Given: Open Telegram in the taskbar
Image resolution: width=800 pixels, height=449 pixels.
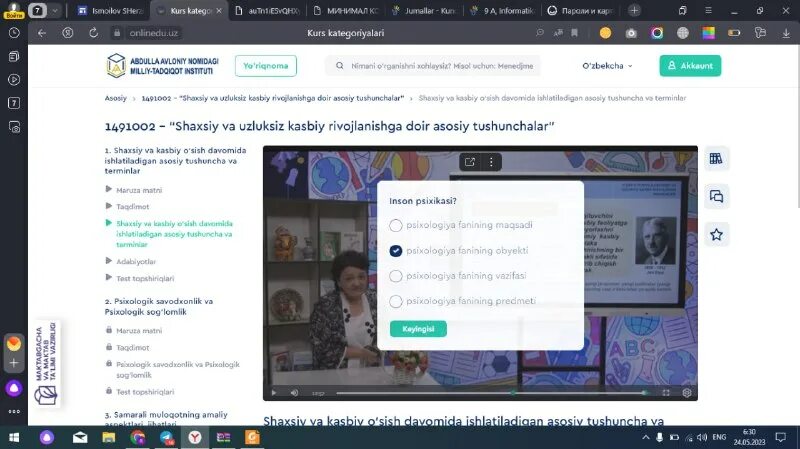Looking at the screenshot, I should point(166,438).
